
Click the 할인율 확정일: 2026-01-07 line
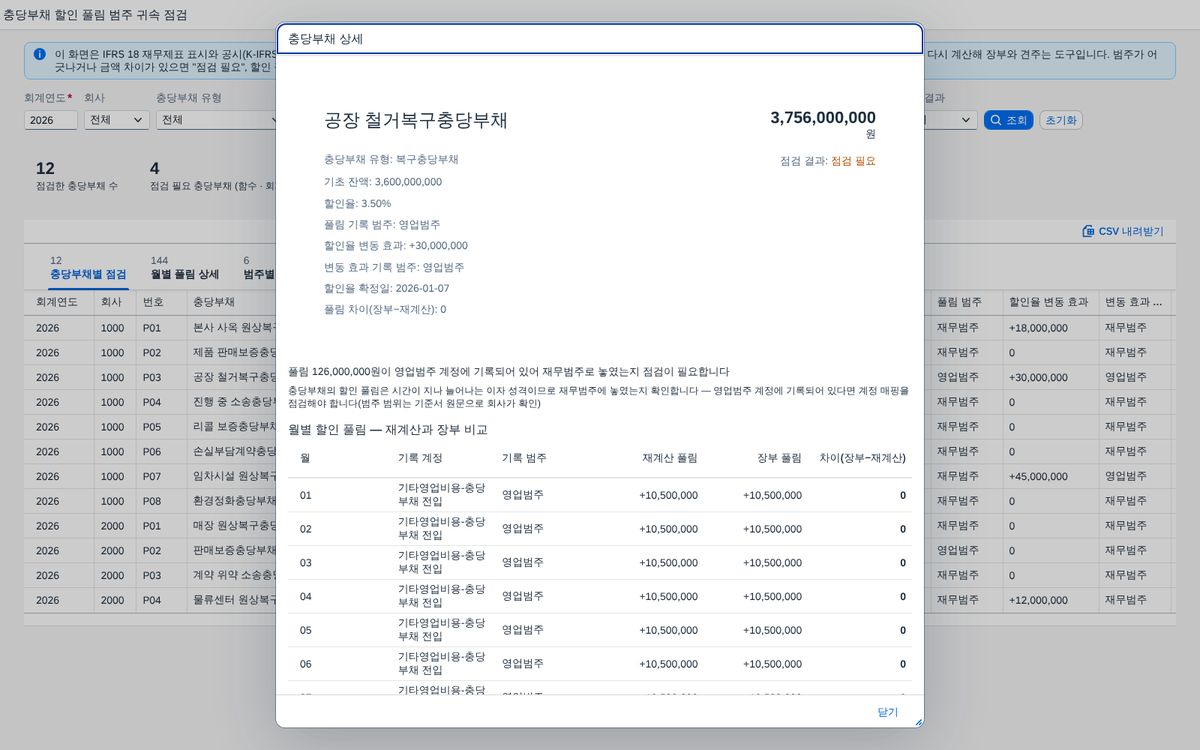pyautogui.click(x=387, y=288)
